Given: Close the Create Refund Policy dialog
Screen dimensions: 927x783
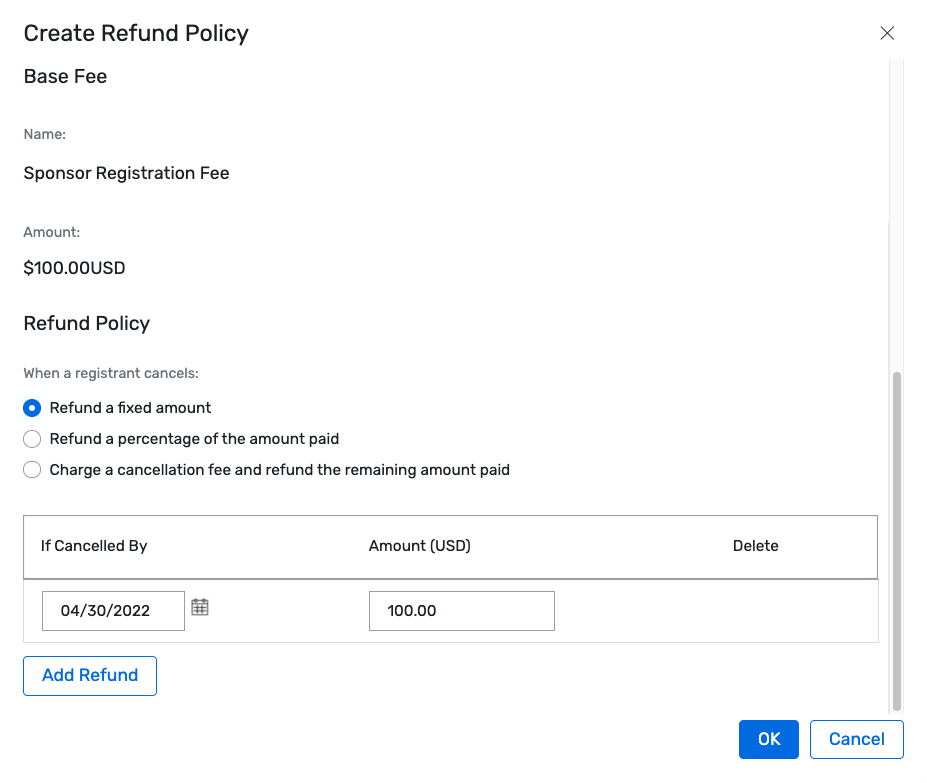Looking at the screenshot, I should pos(887,32).
